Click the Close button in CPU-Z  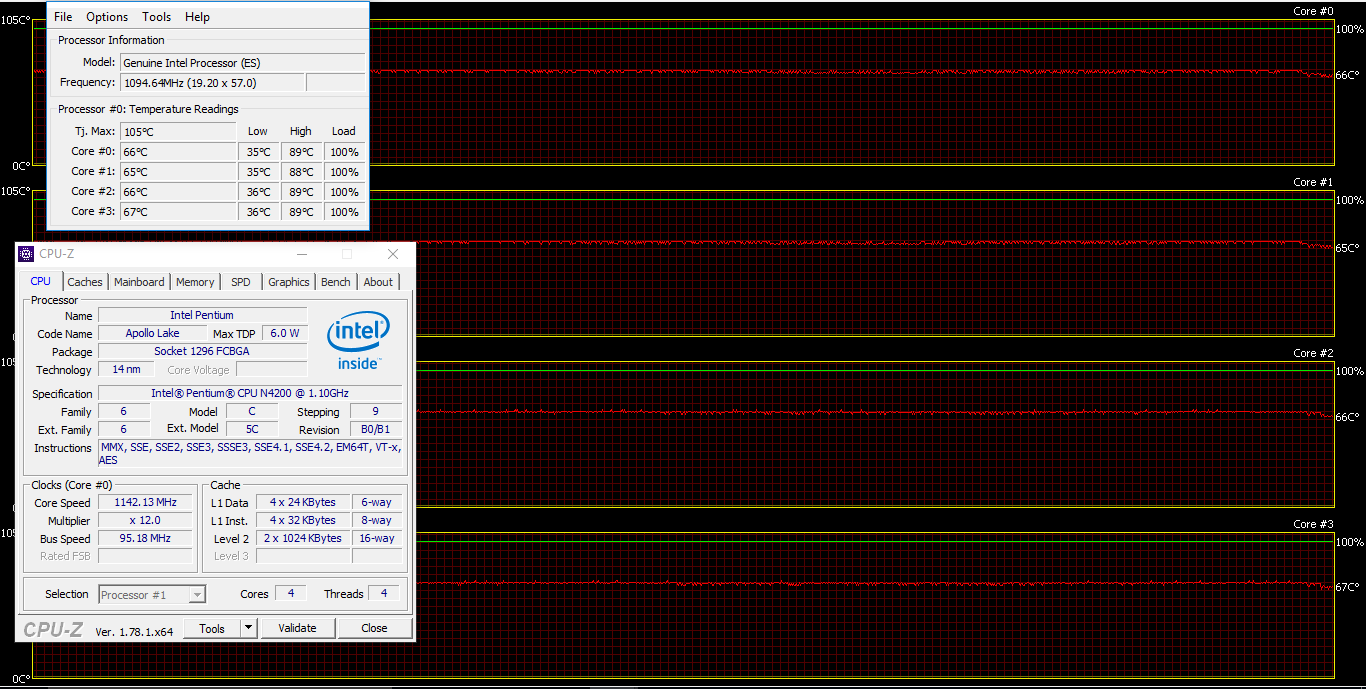point(374,628)
